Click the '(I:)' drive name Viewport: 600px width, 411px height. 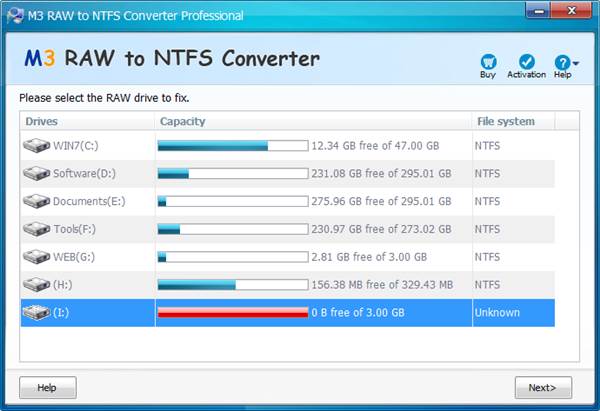[x=61, y=312]
